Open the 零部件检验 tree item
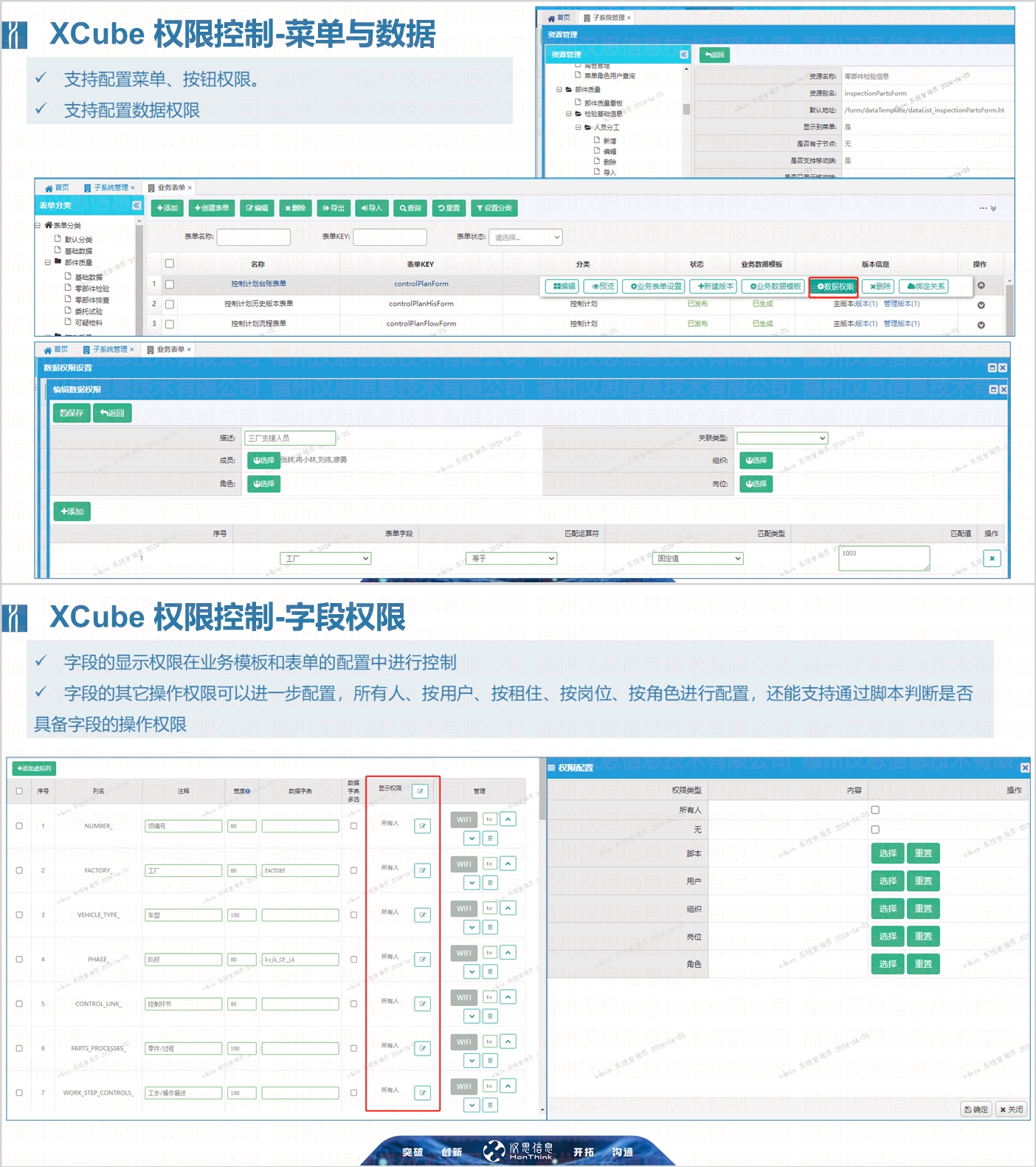The image size is (1036, 1167). pos(91,289)
